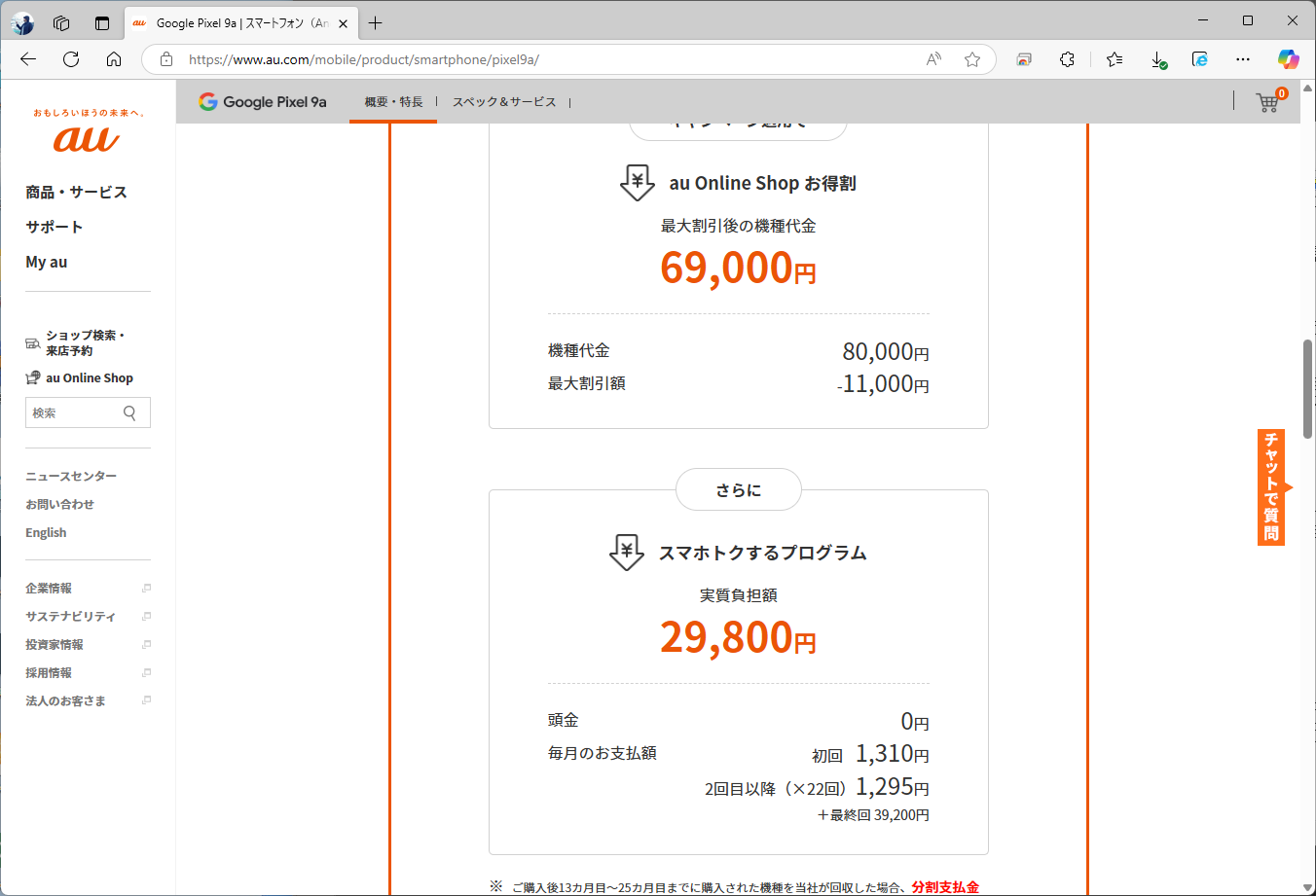
Task: Open the browser profile avatar
Action: pyautogui.click(x=22, y=22)
